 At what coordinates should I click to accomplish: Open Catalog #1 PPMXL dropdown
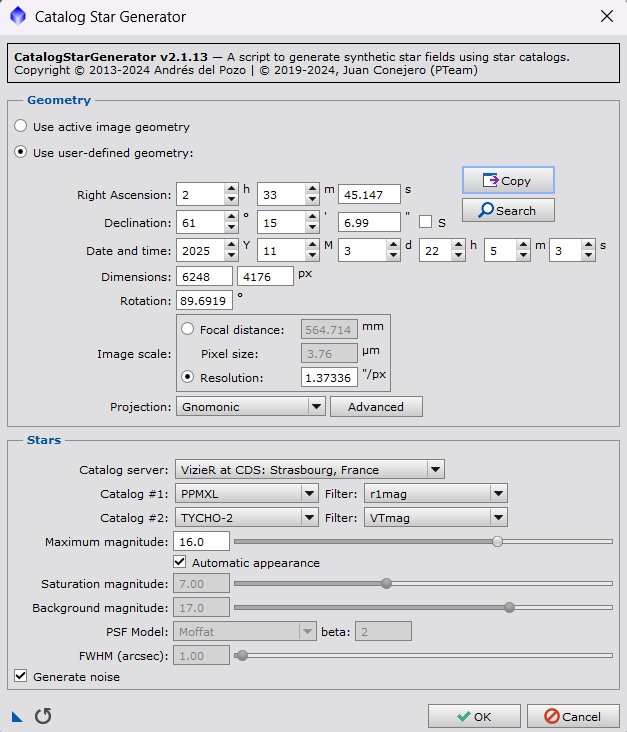click(247, 493)
